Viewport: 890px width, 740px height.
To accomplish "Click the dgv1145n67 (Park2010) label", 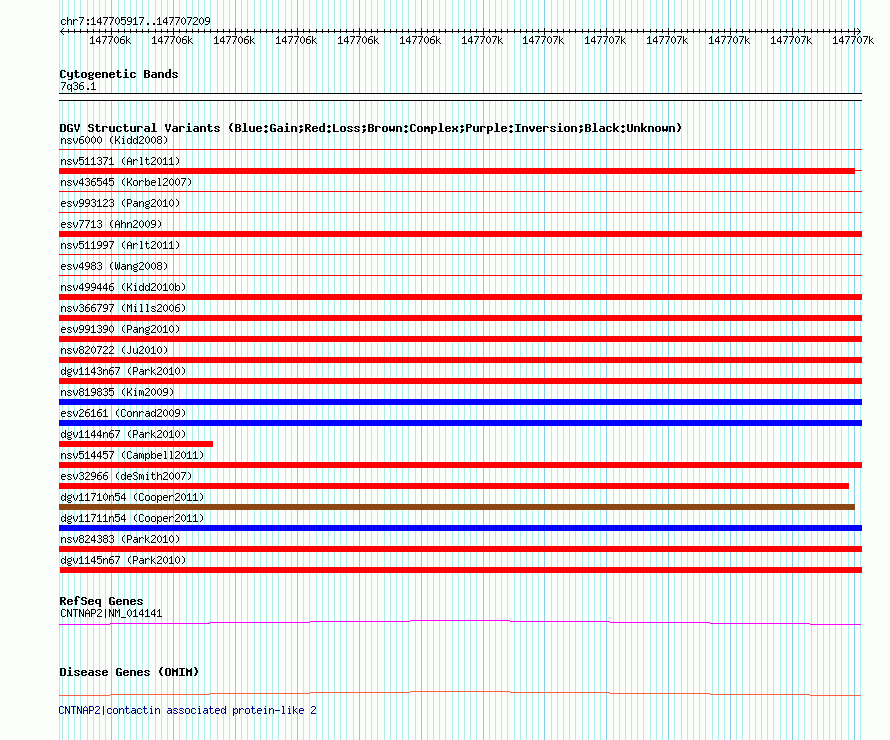I will point(123,560).
